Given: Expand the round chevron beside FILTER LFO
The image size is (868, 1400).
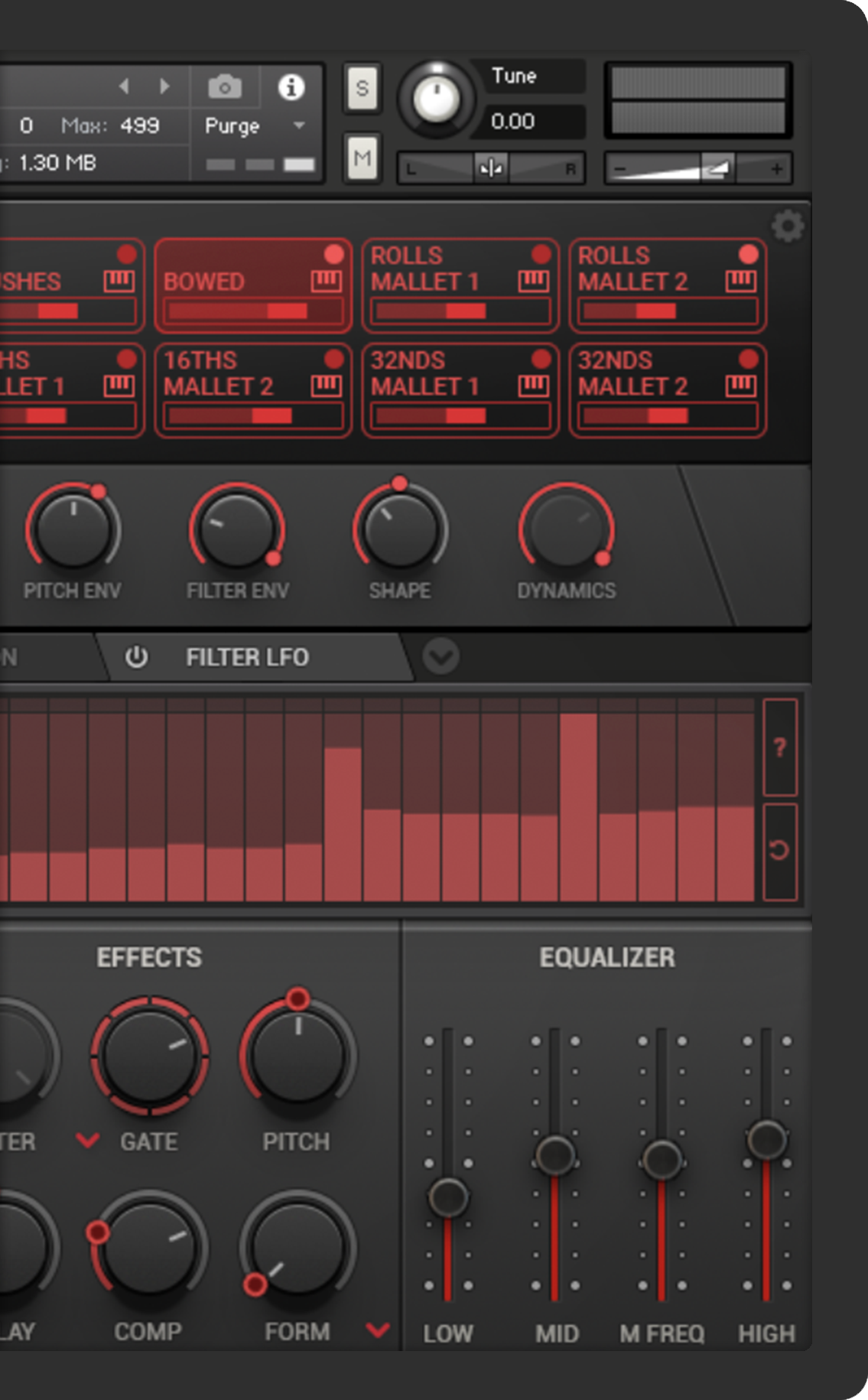Looking at the screenshot, I should tap(441, 656).
